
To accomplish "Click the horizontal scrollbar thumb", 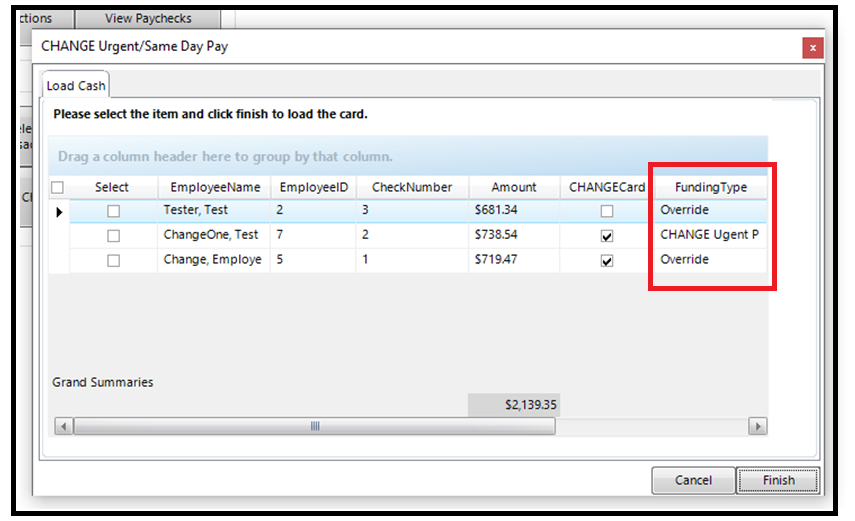I will [315, 426].
